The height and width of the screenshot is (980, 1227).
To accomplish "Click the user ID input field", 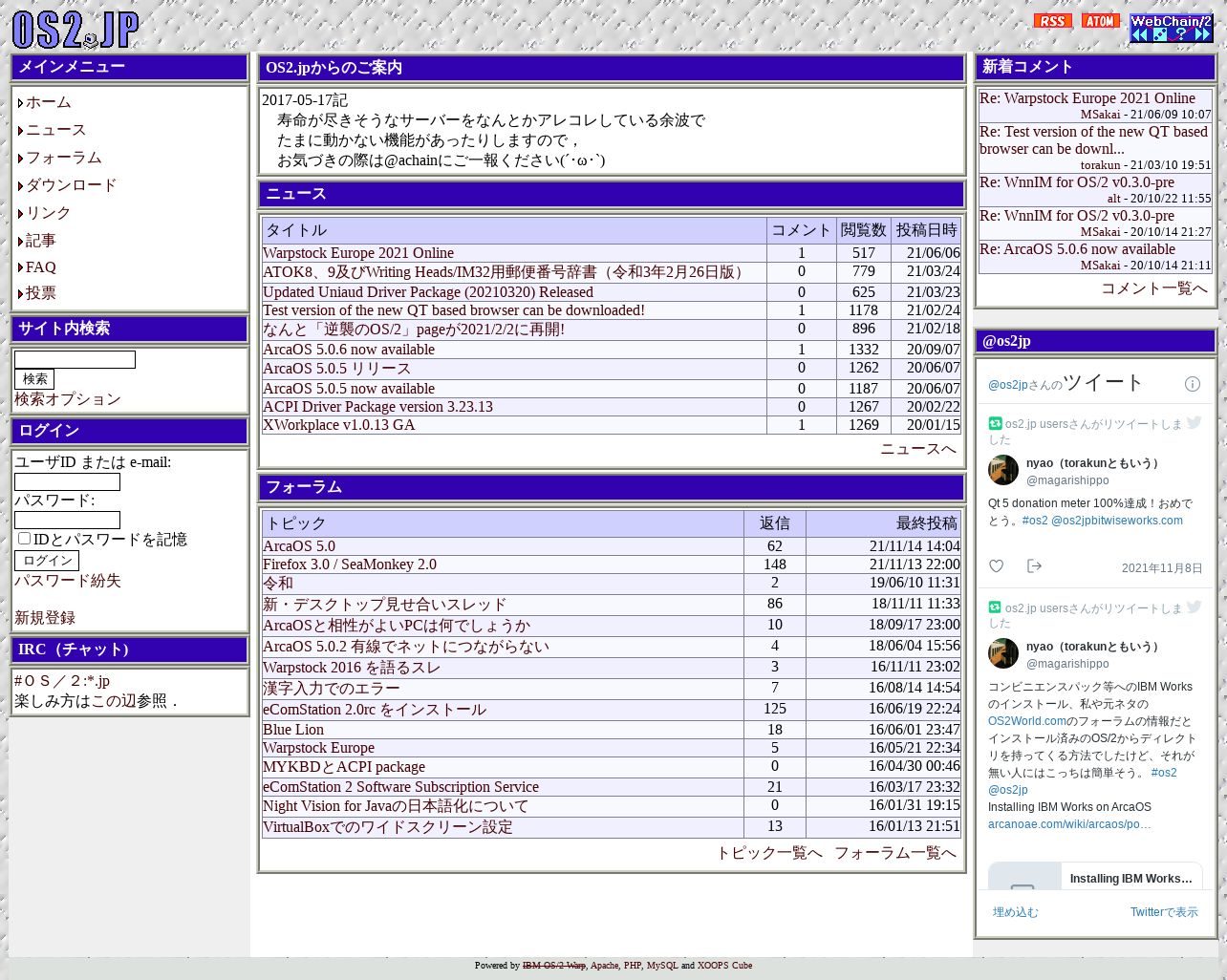I will 67,481.
